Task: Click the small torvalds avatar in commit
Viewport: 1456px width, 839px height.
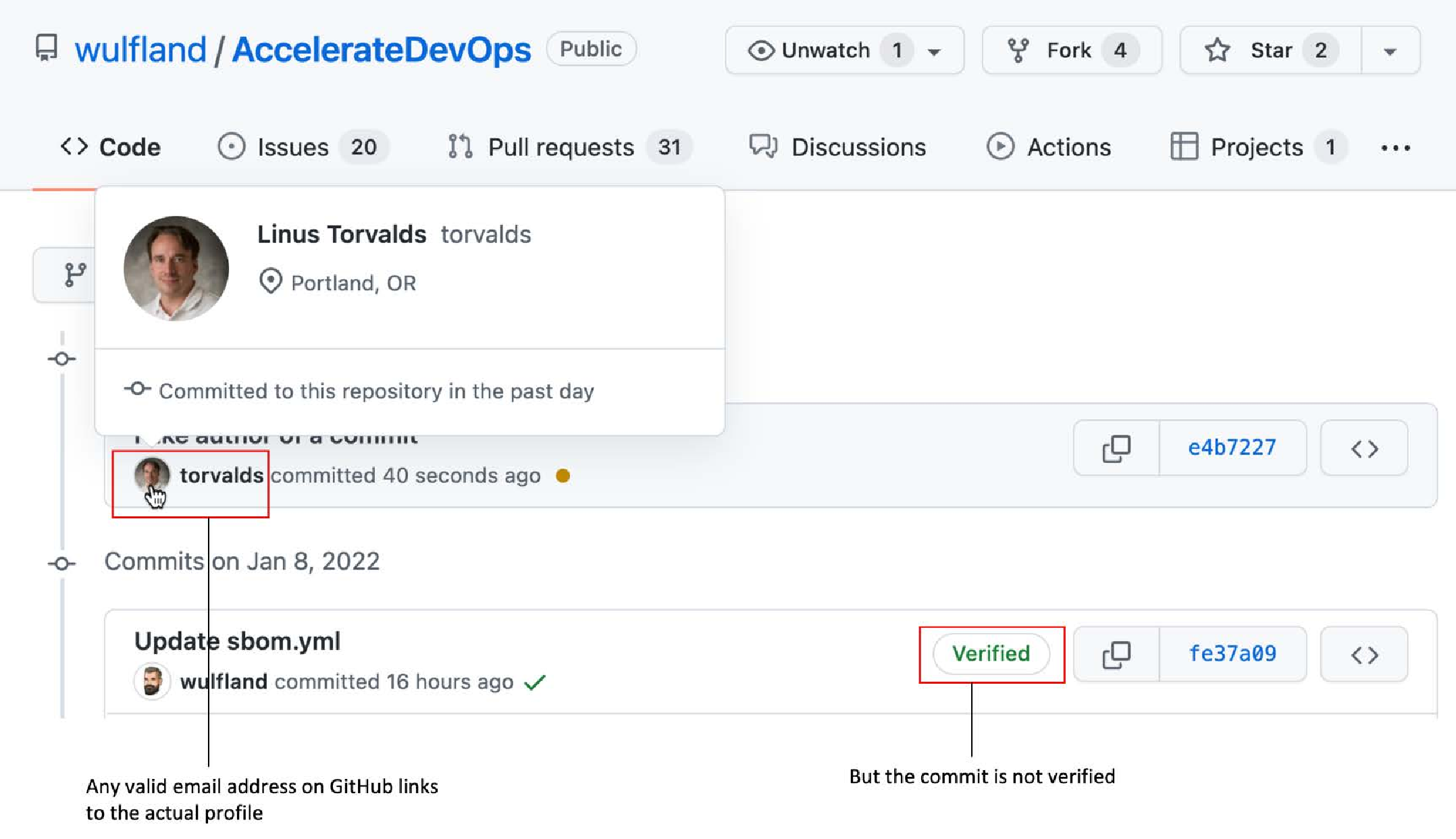Action: pos(152,475)
